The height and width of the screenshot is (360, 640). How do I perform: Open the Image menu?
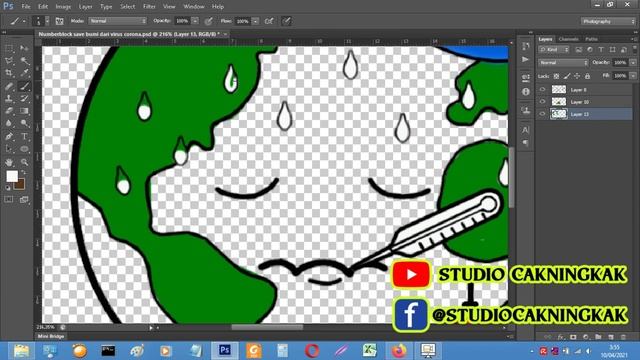[63, 7]
